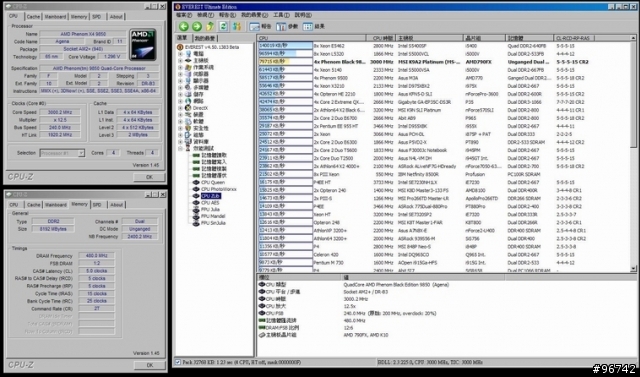Open About tab in bottom CPU-Z window
The image size is (640, 377).
pyautogui.click(x=116, y=205)
